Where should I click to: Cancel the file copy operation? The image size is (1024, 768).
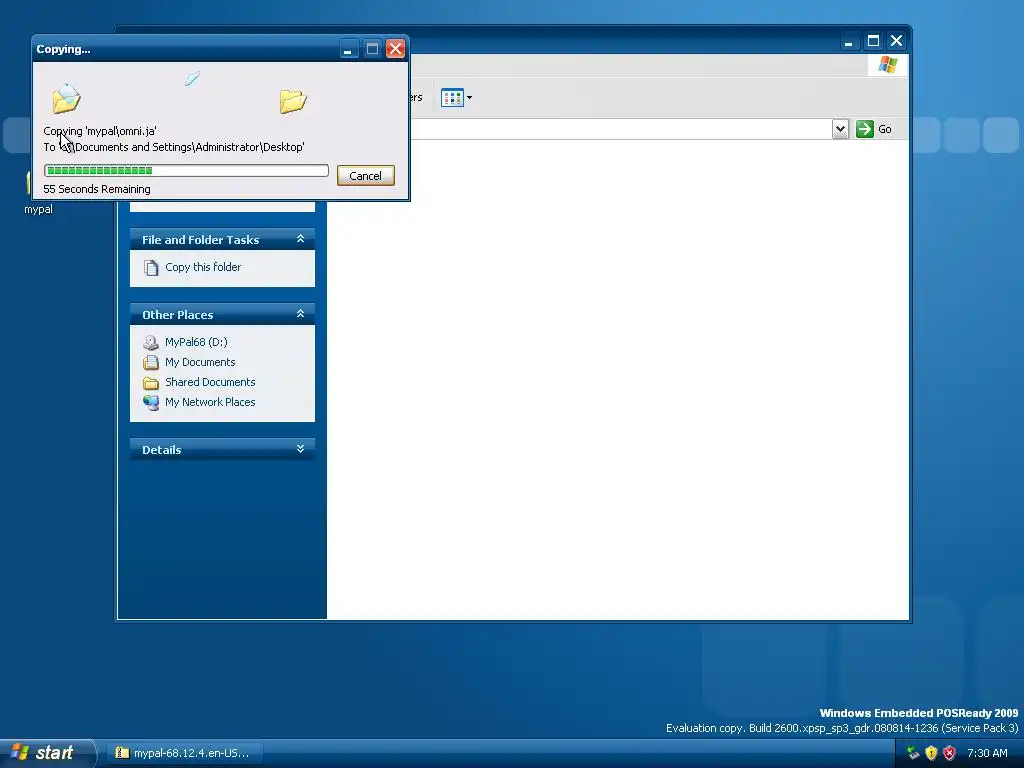point(365,176)
